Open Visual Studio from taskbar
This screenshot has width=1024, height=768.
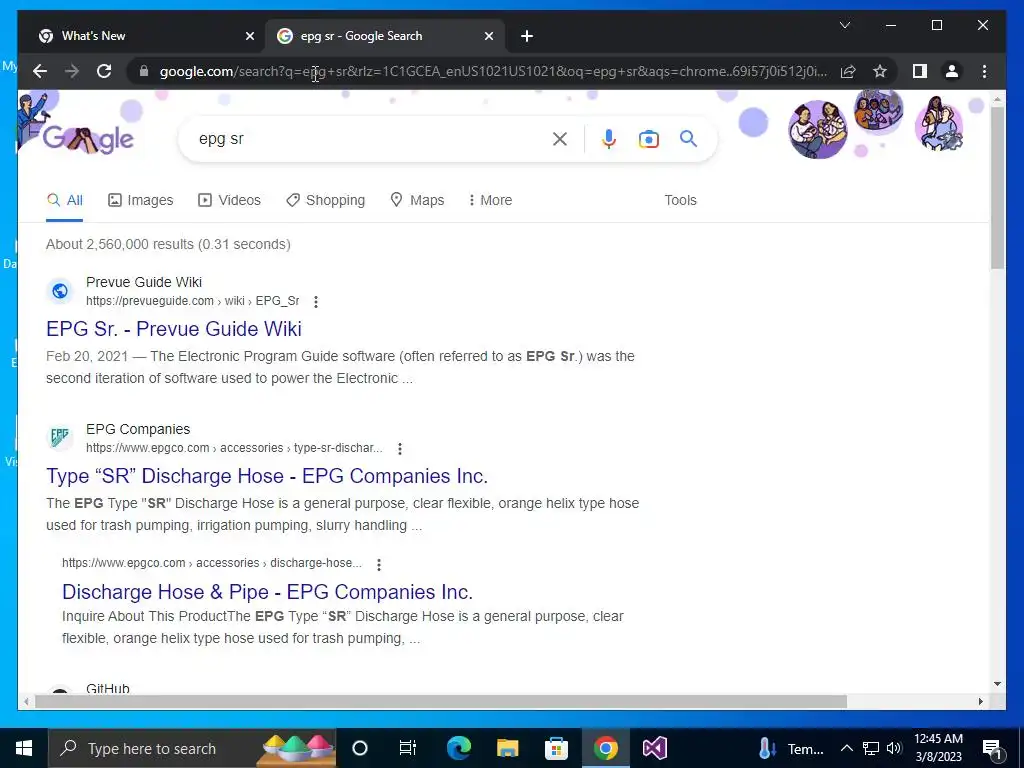click(x=654, y=748)
